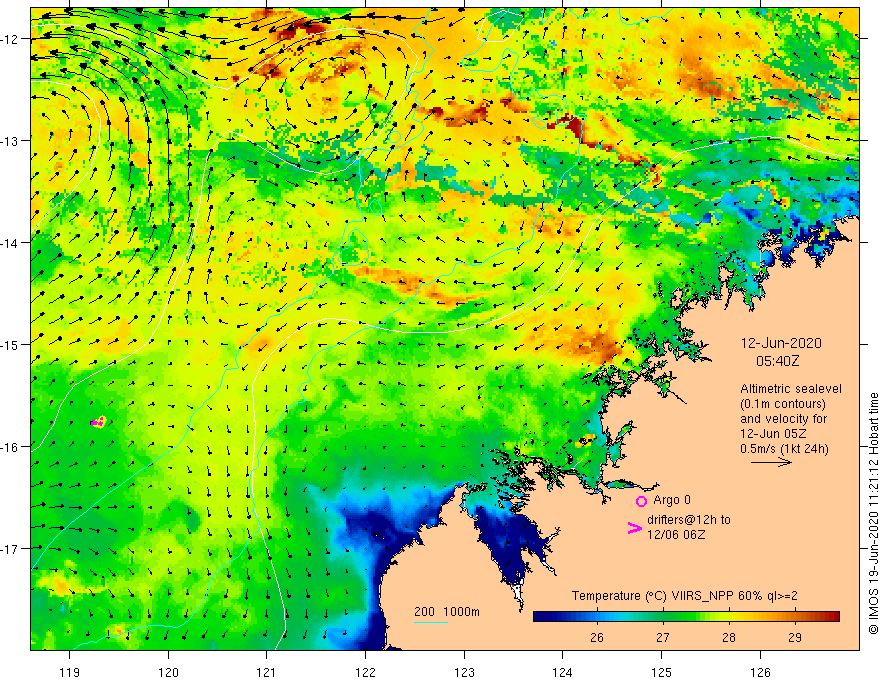Click the magenta drifters arrowhead legend symbol
Viewport: 880px width, 680px height.
point(635,527)
